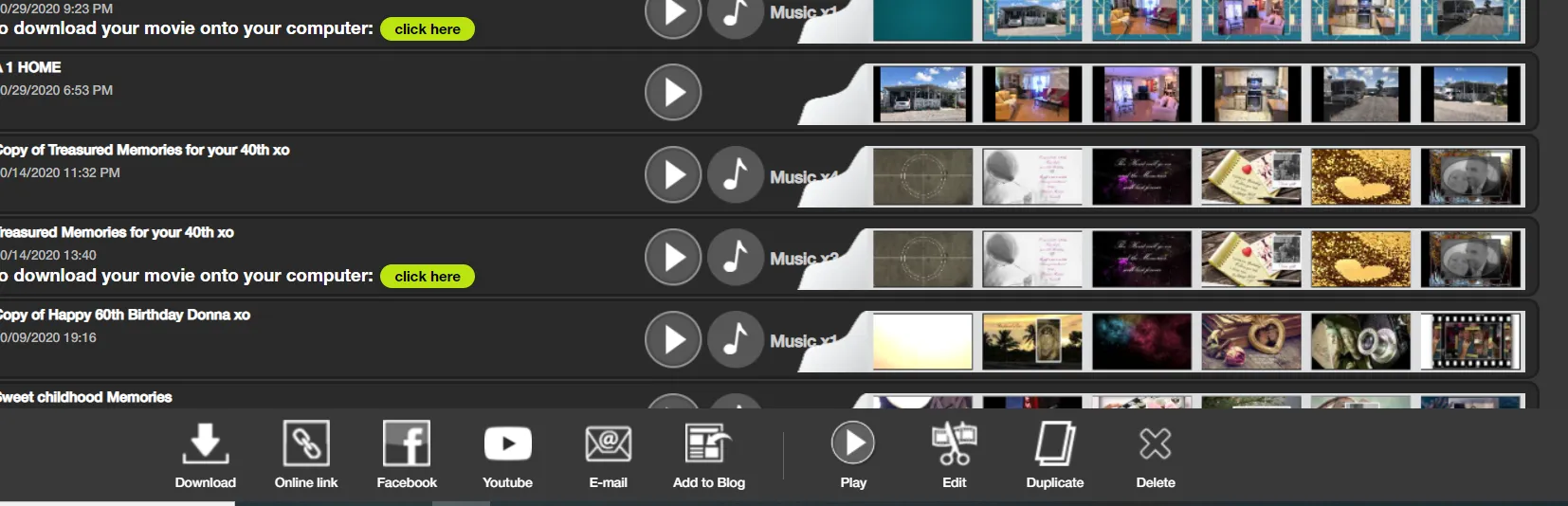Play Copy of Treasured Memories movie

point(673,174)
